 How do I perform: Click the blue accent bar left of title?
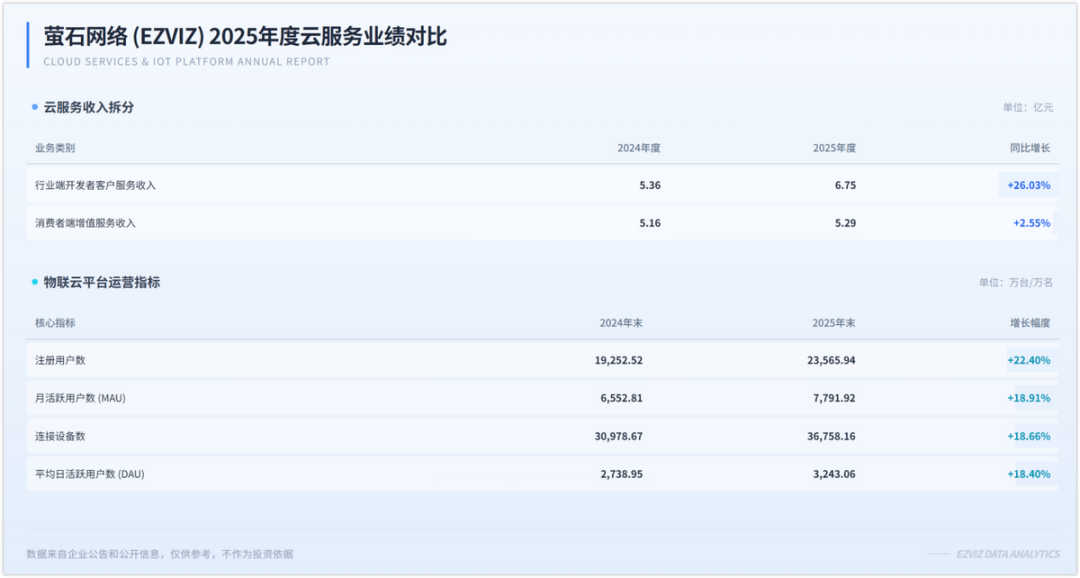pyautogui.click(x=28, y=45)
